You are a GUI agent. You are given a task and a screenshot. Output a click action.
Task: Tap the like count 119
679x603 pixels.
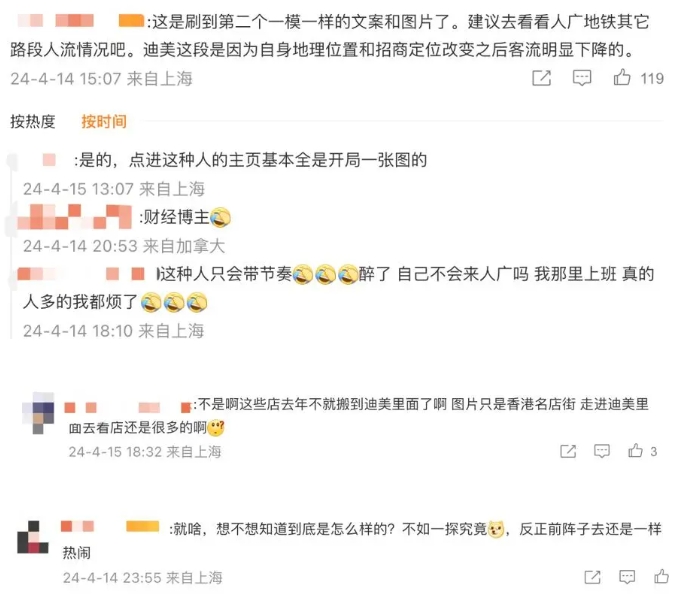click(x=652, y=78)
